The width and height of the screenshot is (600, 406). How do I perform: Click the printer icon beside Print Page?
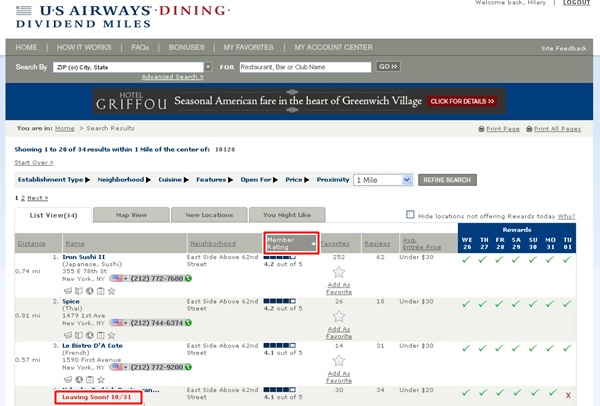[481, 129]
